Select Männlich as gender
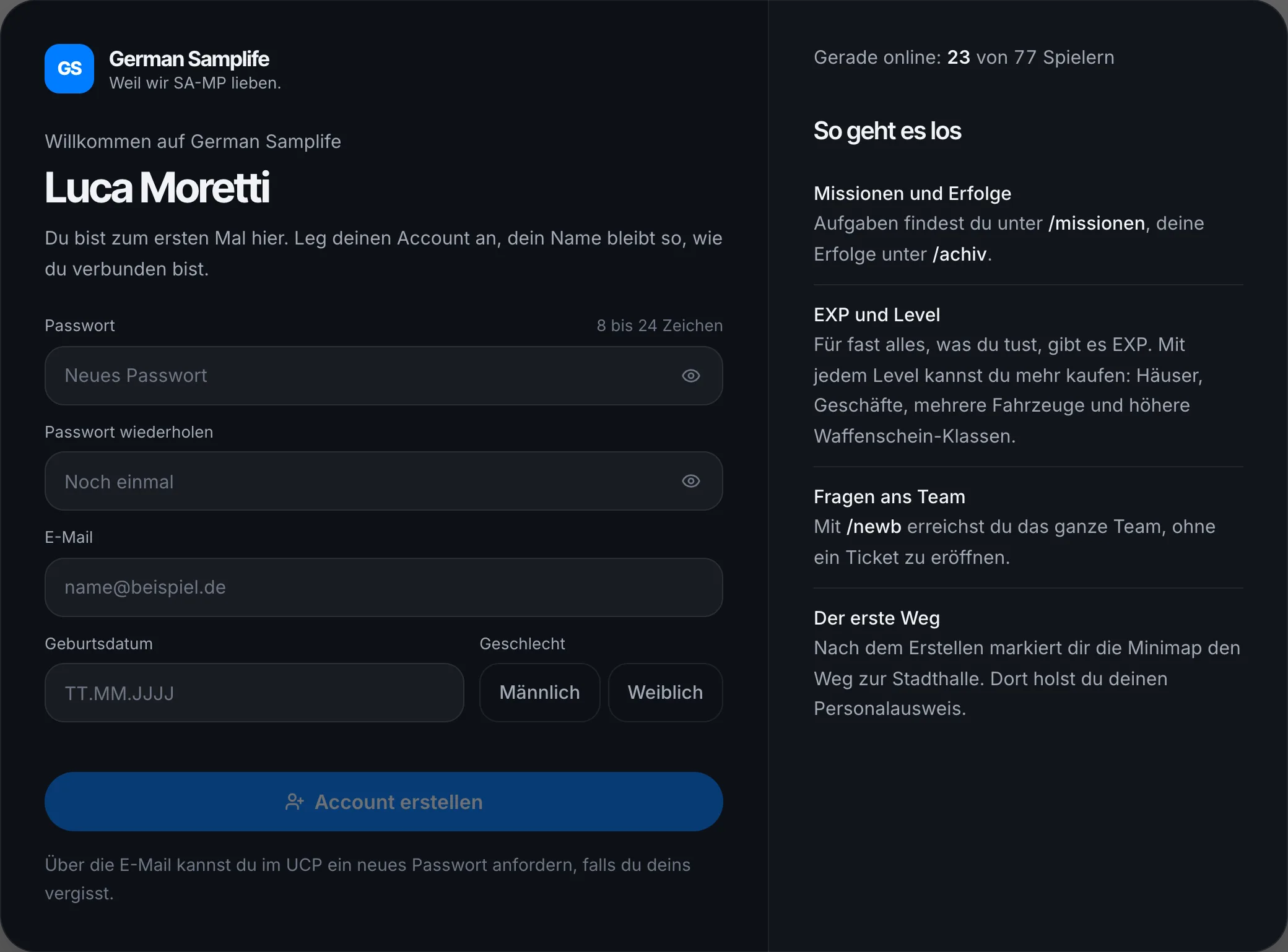Viewport: 1288px width, 952px height. (540, 693)
